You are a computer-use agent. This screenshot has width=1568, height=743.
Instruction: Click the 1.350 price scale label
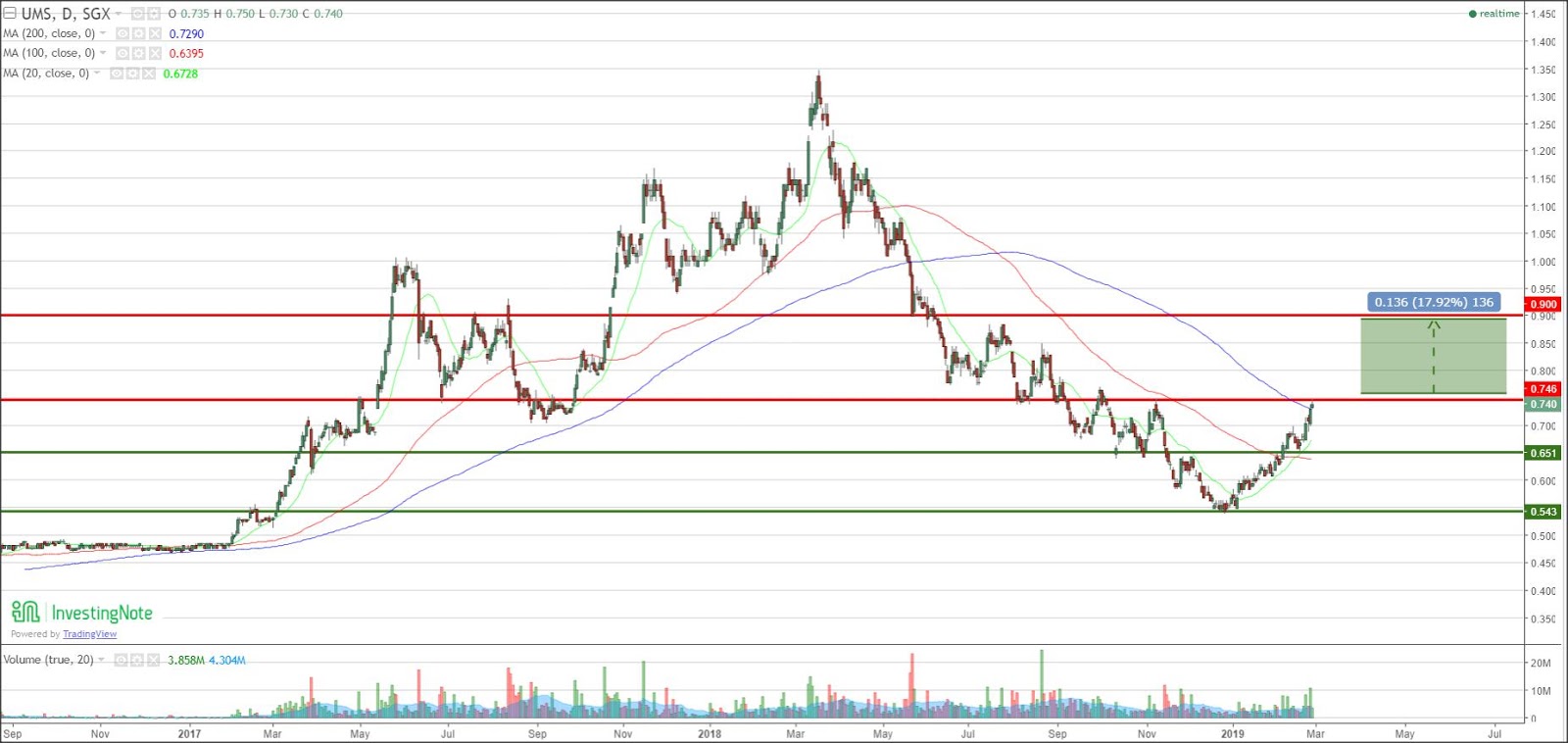coord(1543,70)
